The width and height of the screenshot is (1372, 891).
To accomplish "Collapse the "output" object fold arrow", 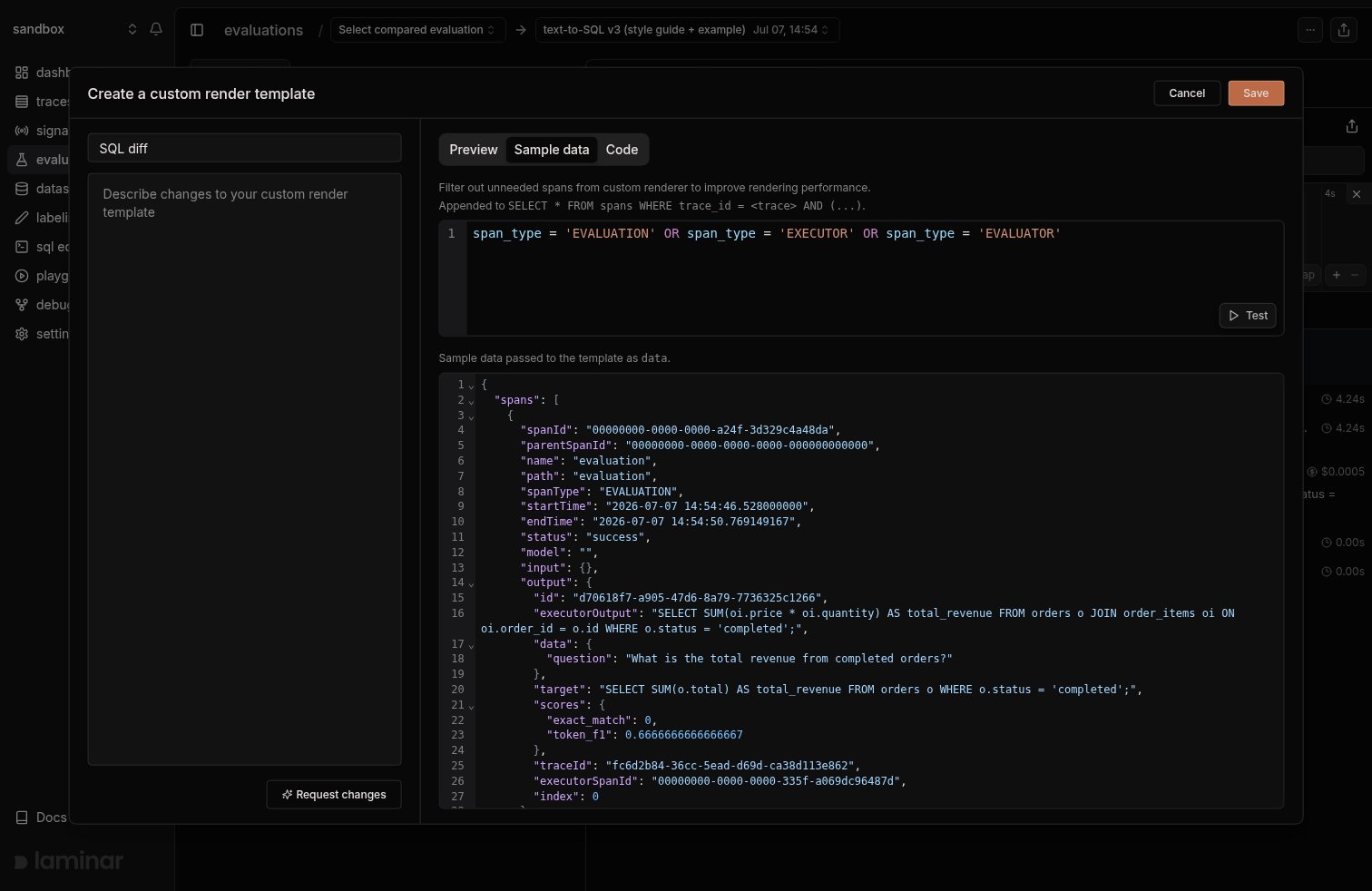I will [x=471, y=583].
